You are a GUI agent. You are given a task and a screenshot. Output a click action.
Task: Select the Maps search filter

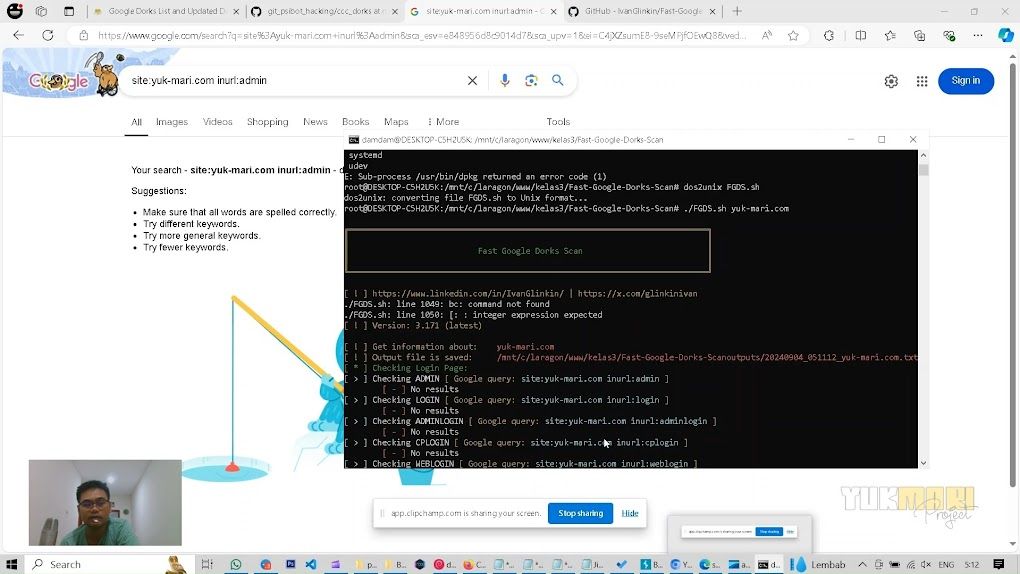396,122
